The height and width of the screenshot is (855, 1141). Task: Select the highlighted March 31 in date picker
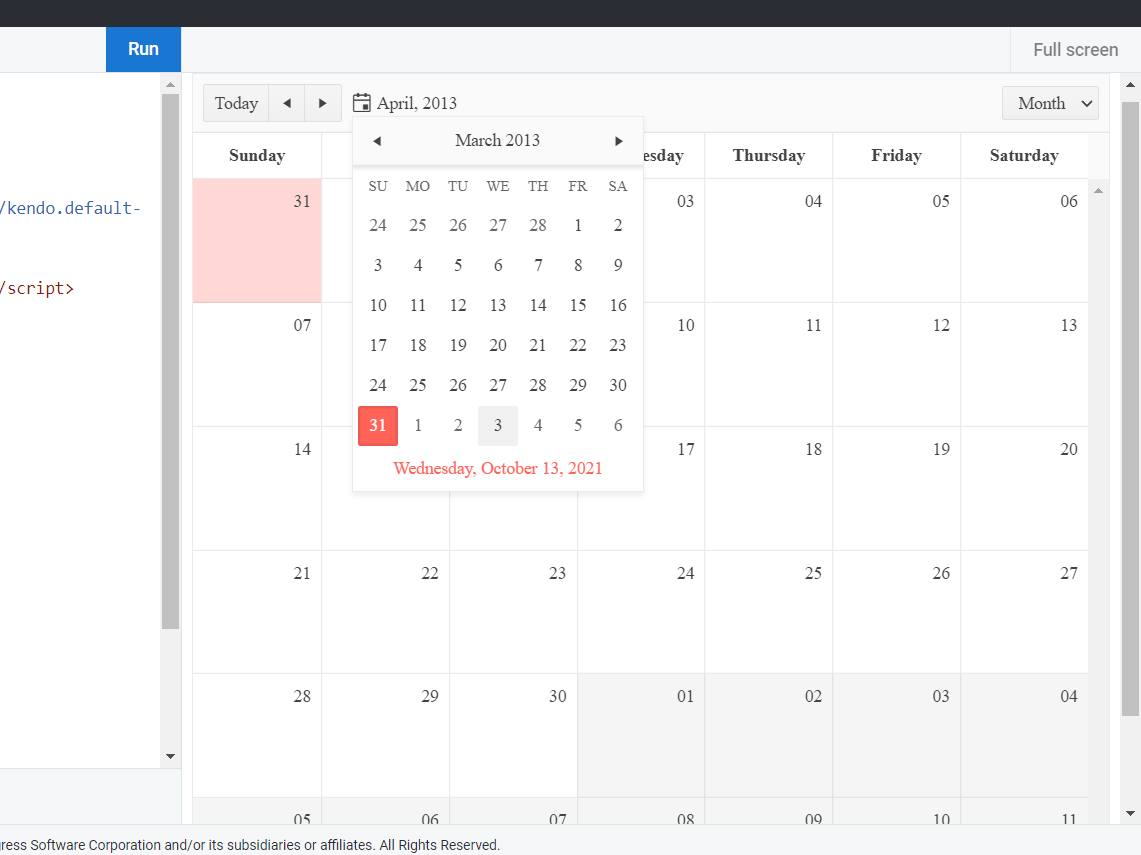[377, 425]
